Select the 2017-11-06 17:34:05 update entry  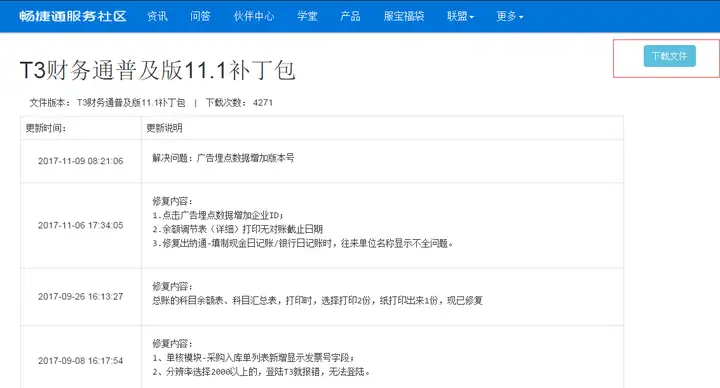click(x=322, y=225)
